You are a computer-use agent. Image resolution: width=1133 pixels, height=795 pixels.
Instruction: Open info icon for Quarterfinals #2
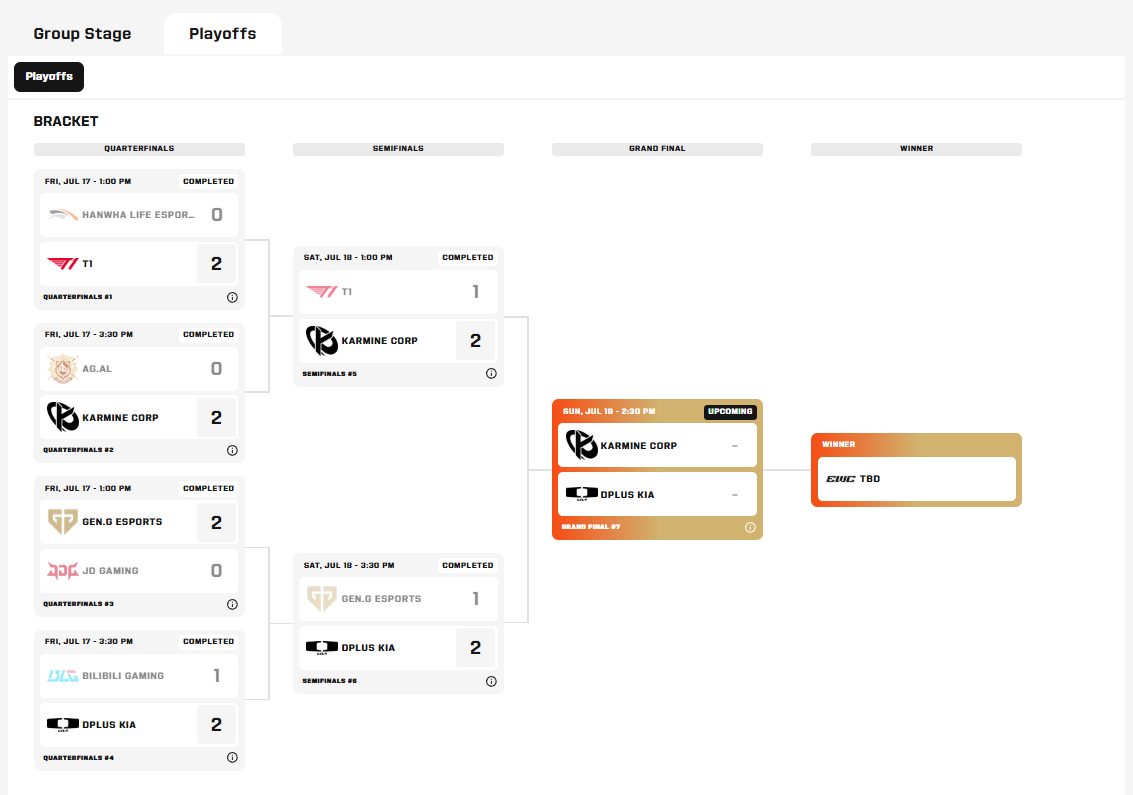pos(232,450)
